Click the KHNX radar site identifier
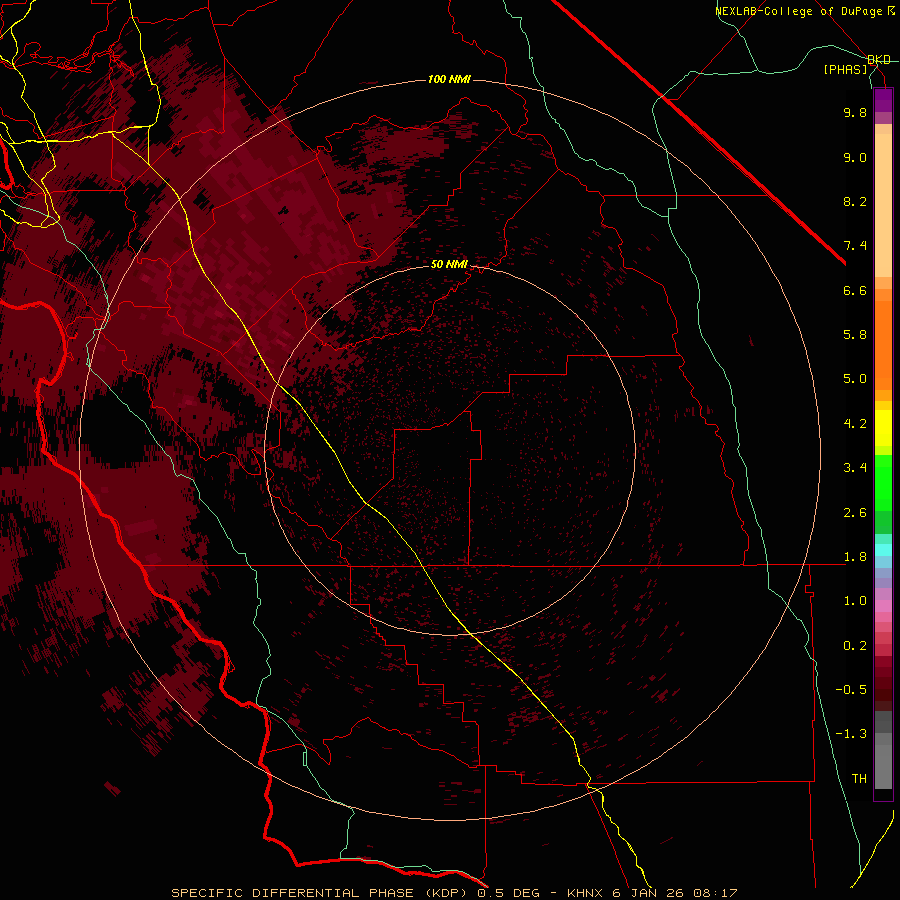 coord(585,893)
